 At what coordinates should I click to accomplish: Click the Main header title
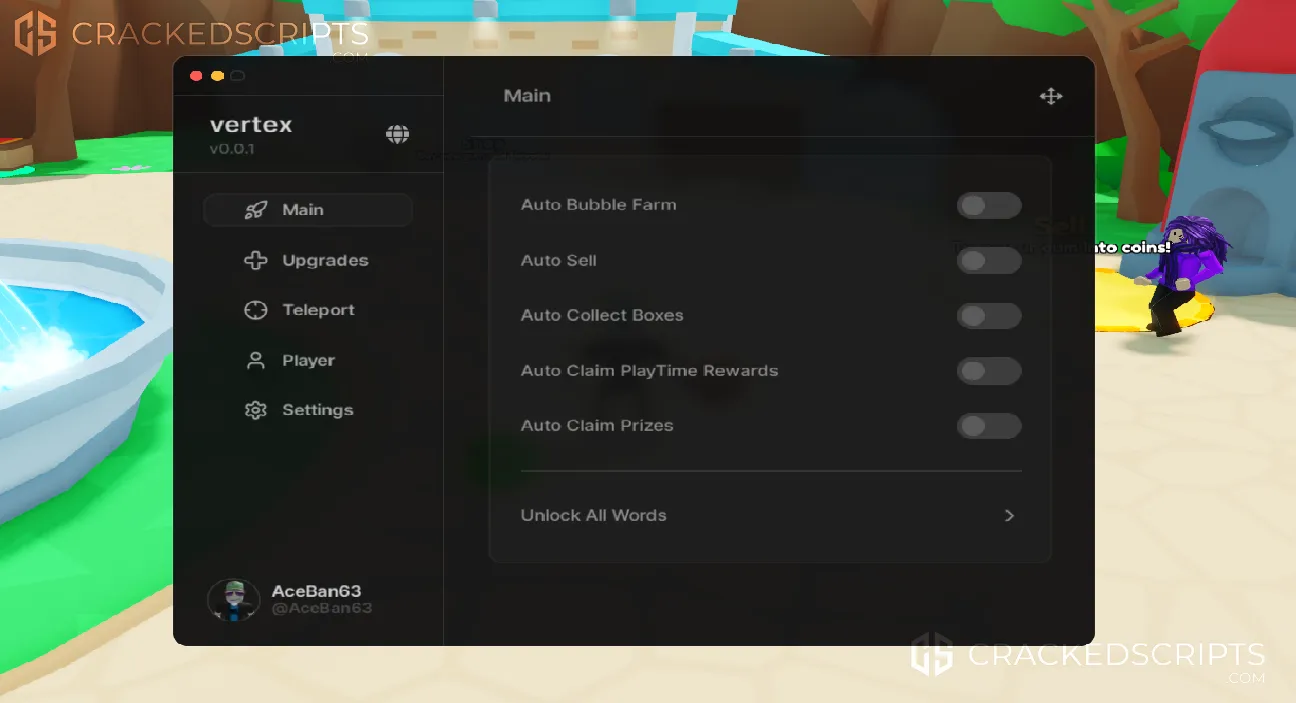point(527,96)
